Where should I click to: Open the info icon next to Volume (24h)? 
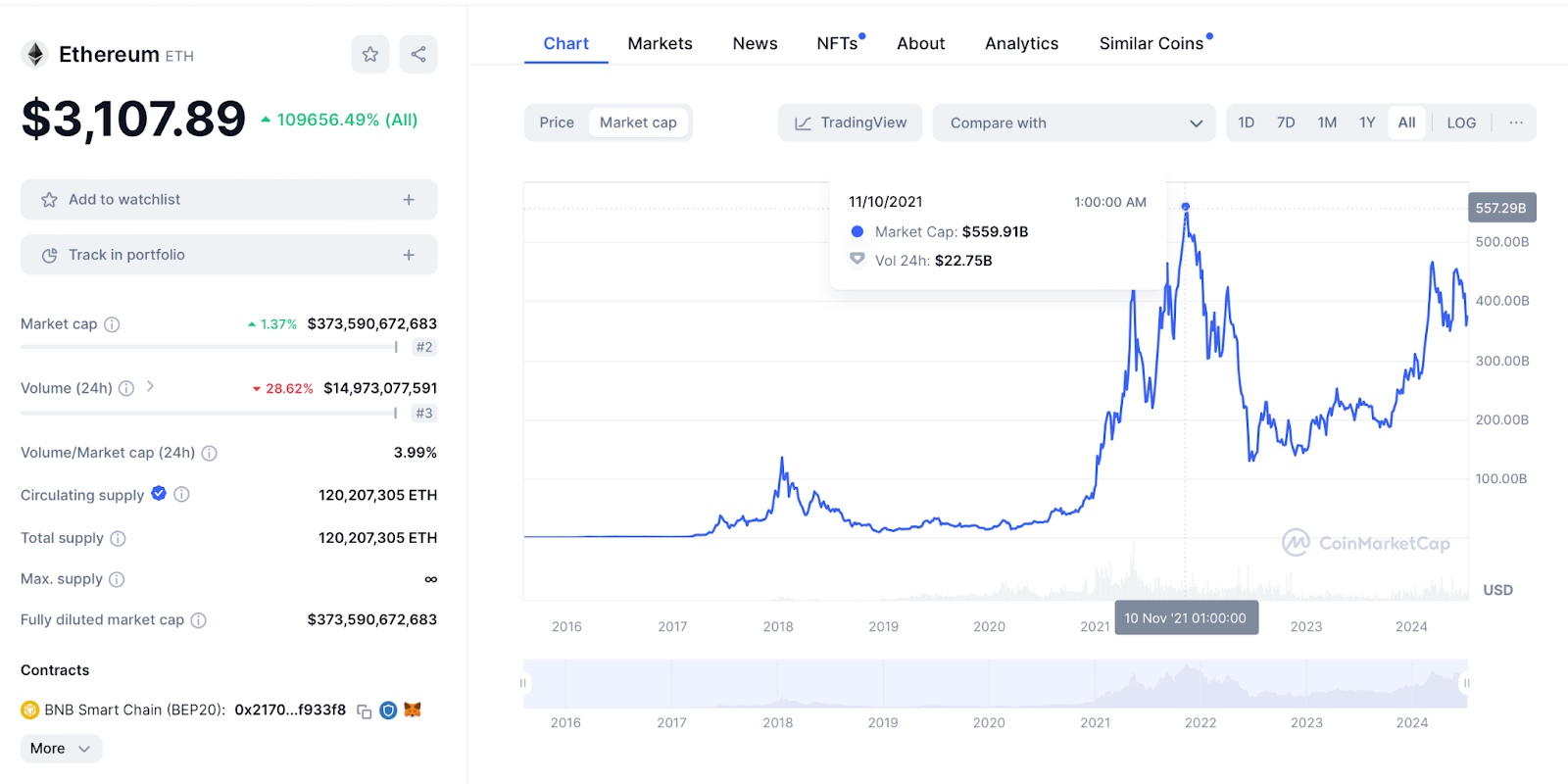click(x=126, y=389)
